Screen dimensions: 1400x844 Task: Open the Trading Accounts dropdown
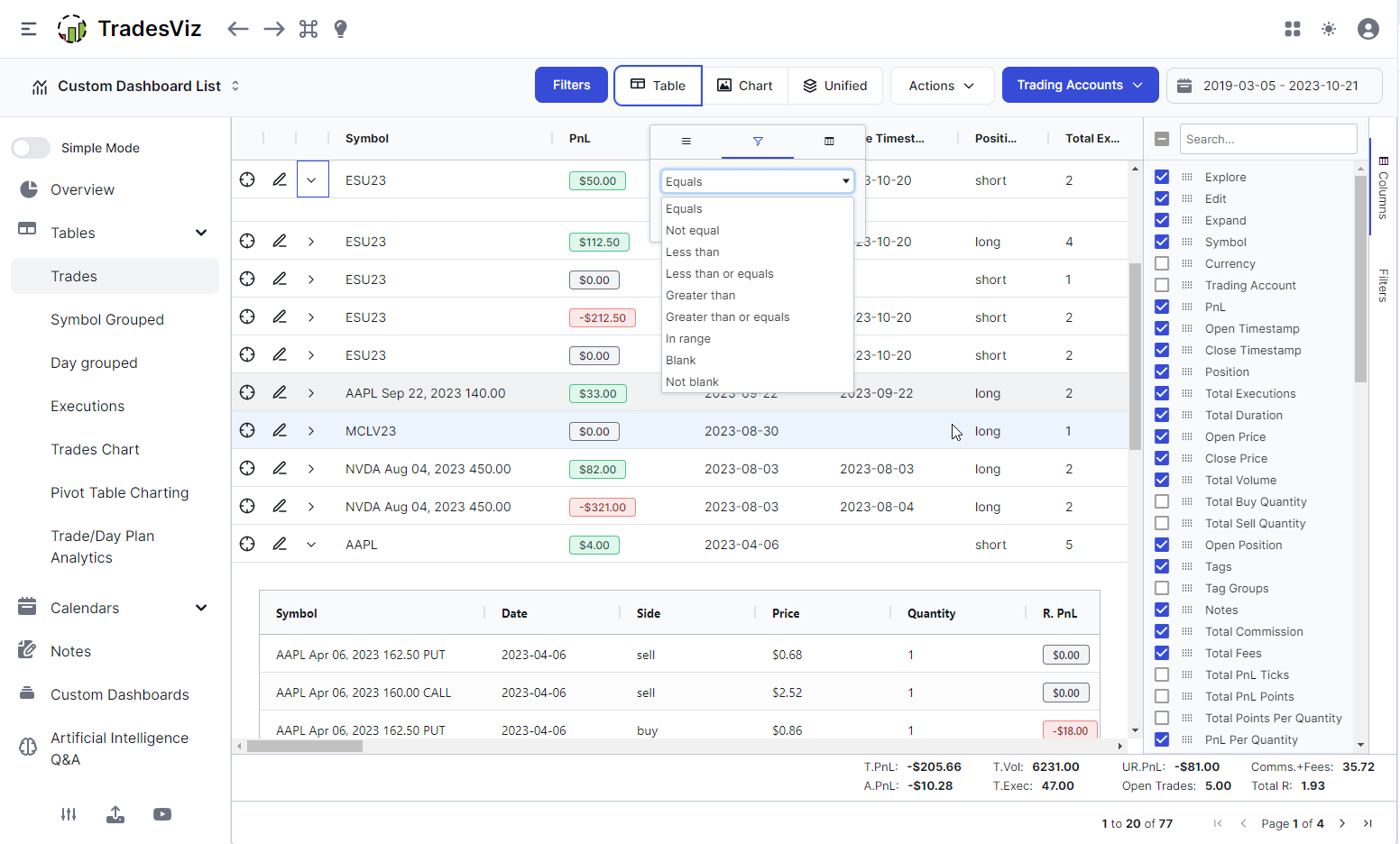pos(1080,85)
